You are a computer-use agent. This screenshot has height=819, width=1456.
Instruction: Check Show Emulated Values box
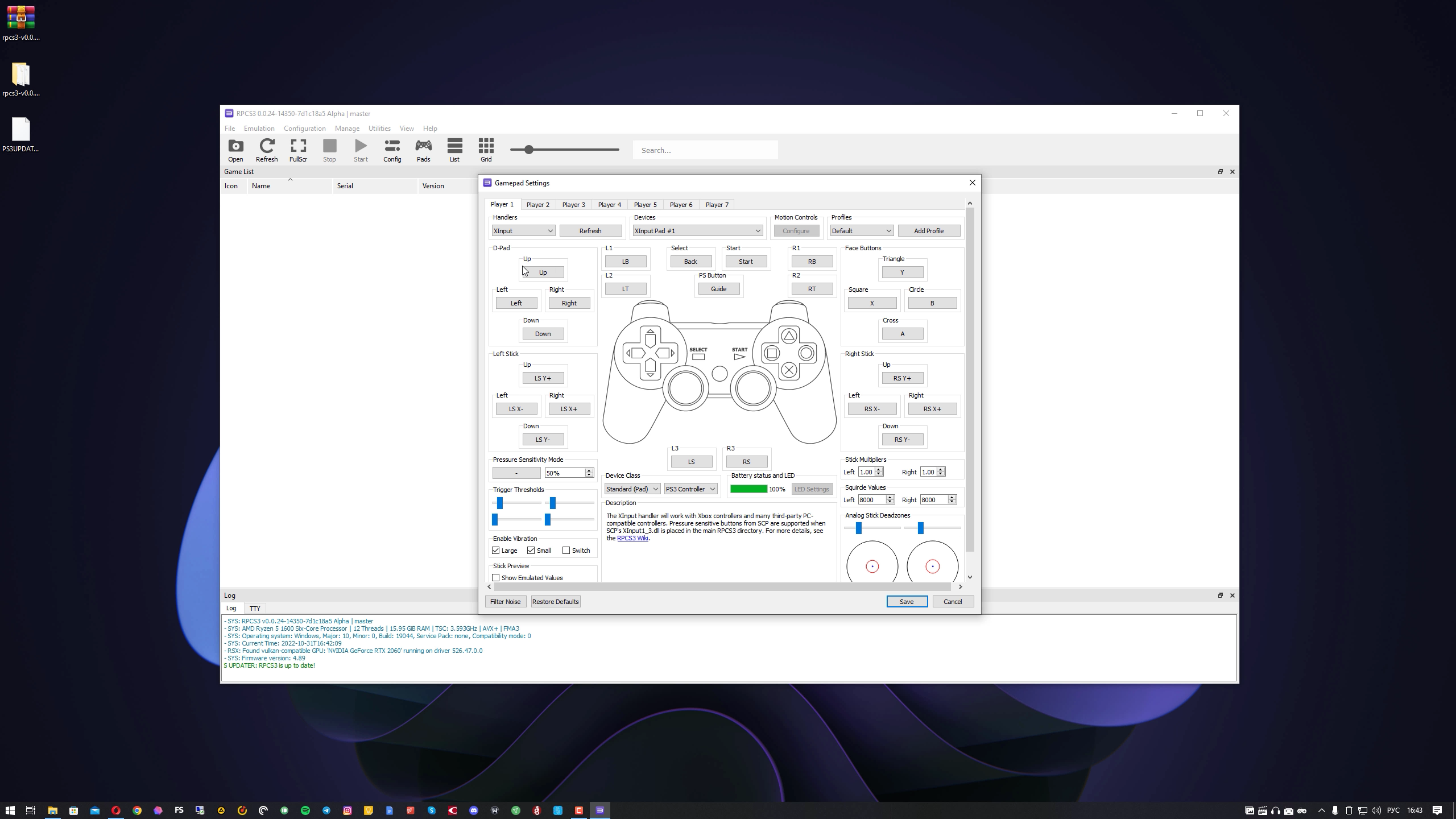click(496, 578)
